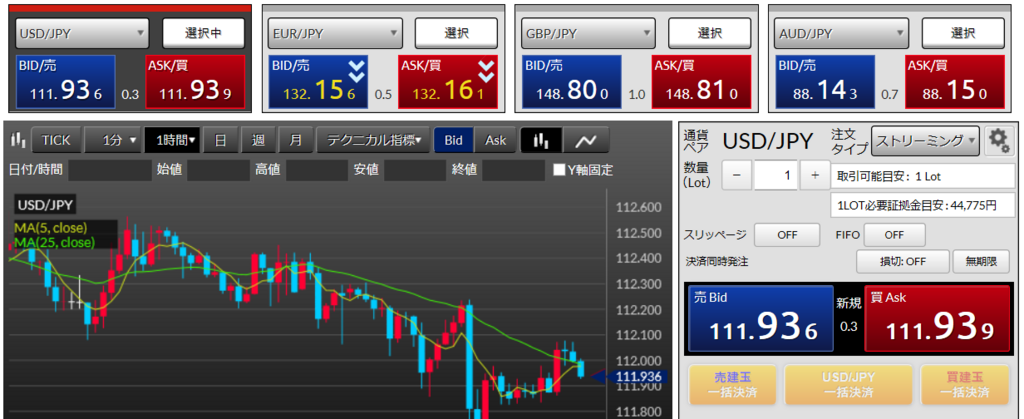
Task: Click the 安値 field
Action: click(x=415, y=170)
